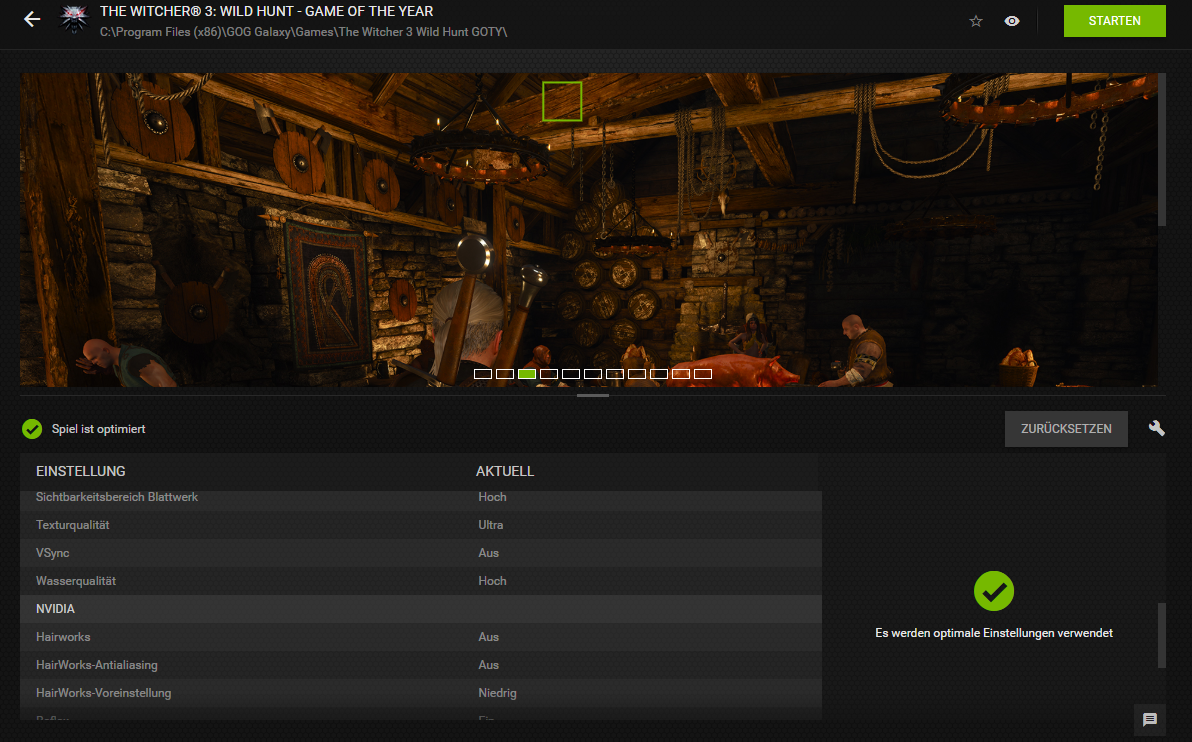Collapse the screenshot using the handle below it
This screenshot has height=742, width=1192.
coord(592,396)
